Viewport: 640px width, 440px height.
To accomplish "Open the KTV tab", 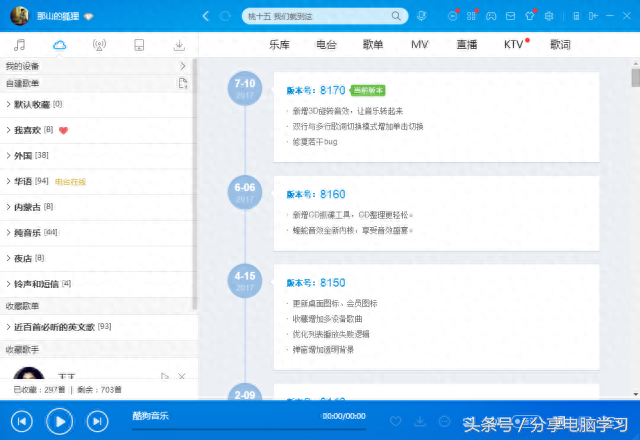I will click(x=513, y=44).
